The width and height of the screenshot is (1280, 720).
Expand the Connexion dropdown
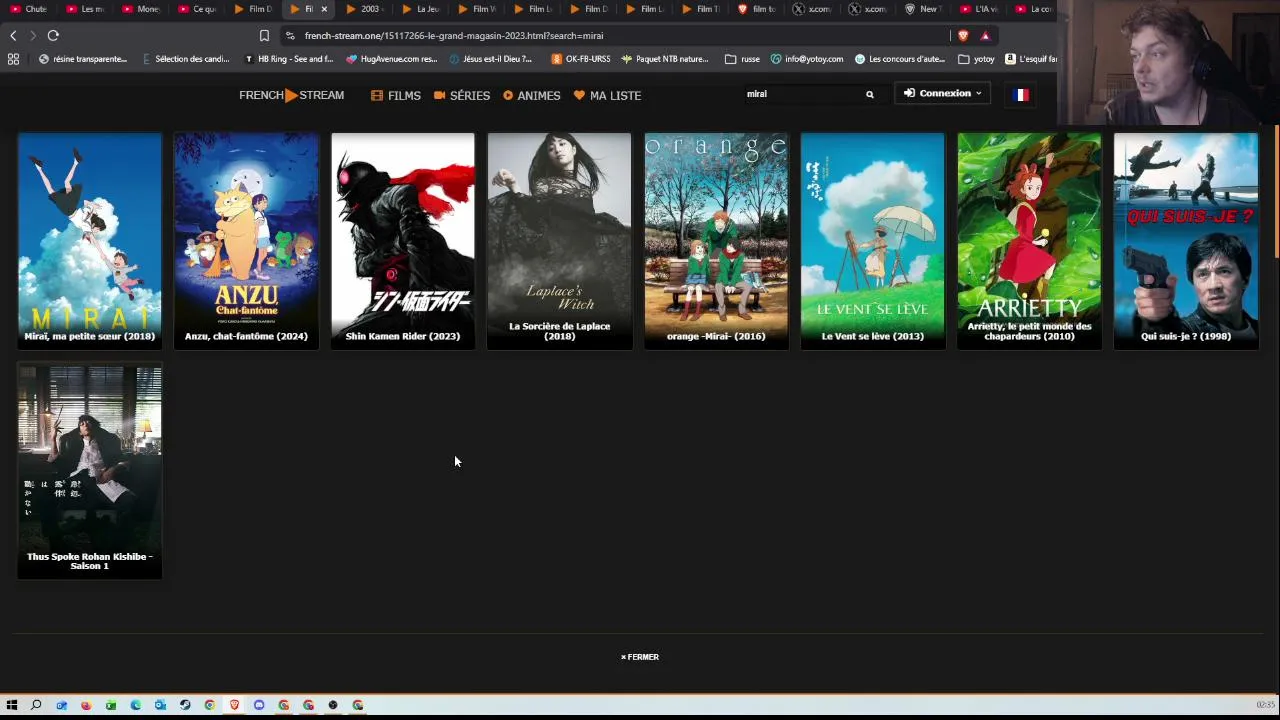[943, 93]
